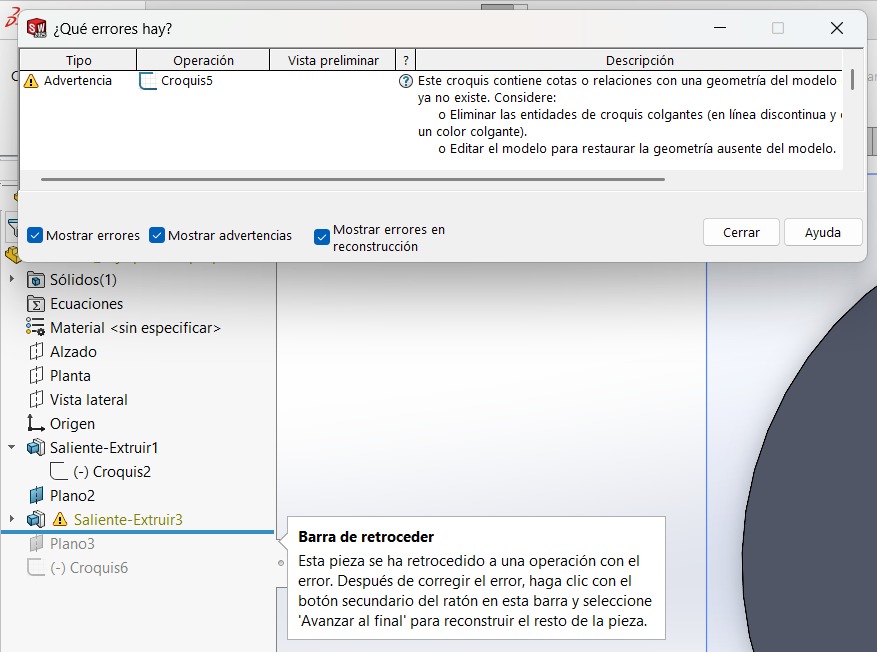Click the Alzado plane icon

[36, 351]
